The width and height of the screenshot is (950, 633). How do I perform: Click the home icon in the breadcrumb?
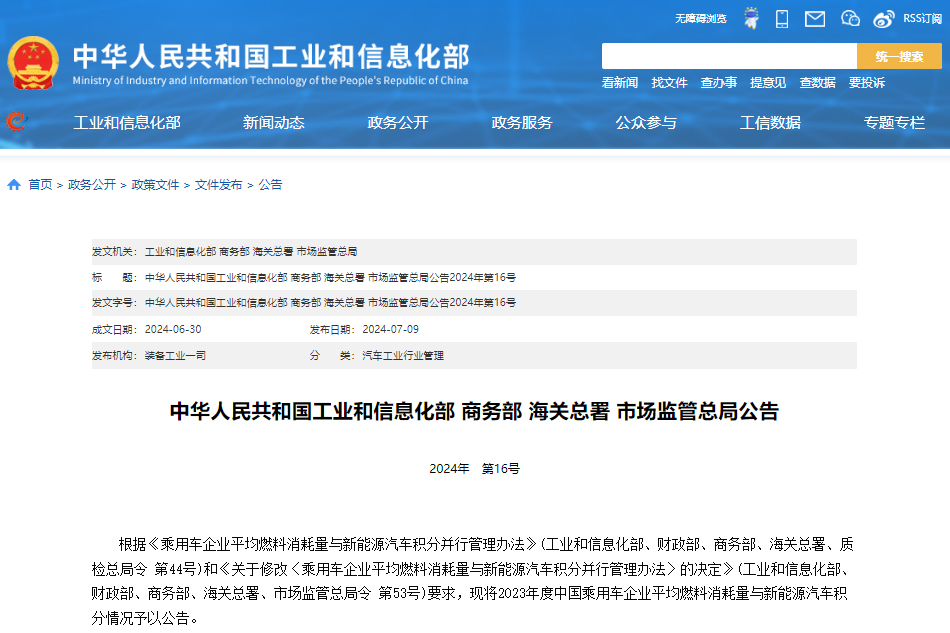[x=12, y=184]
